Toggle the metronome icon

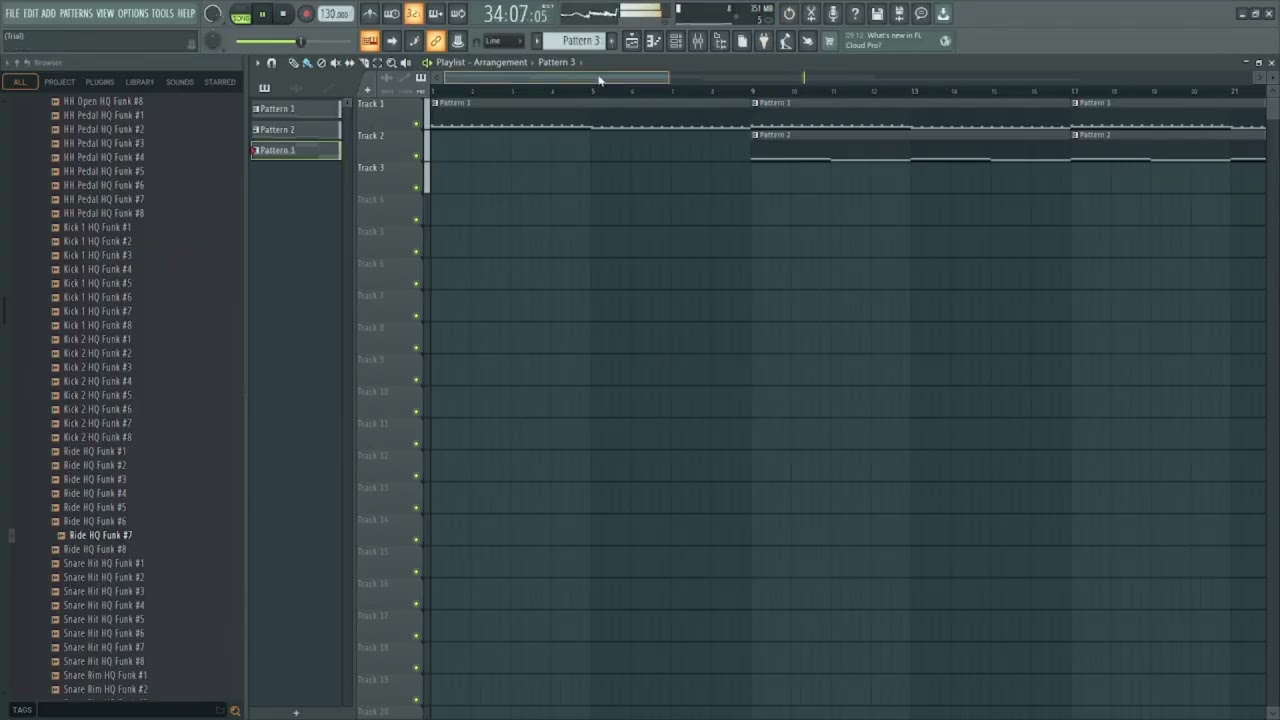[370, 14]
